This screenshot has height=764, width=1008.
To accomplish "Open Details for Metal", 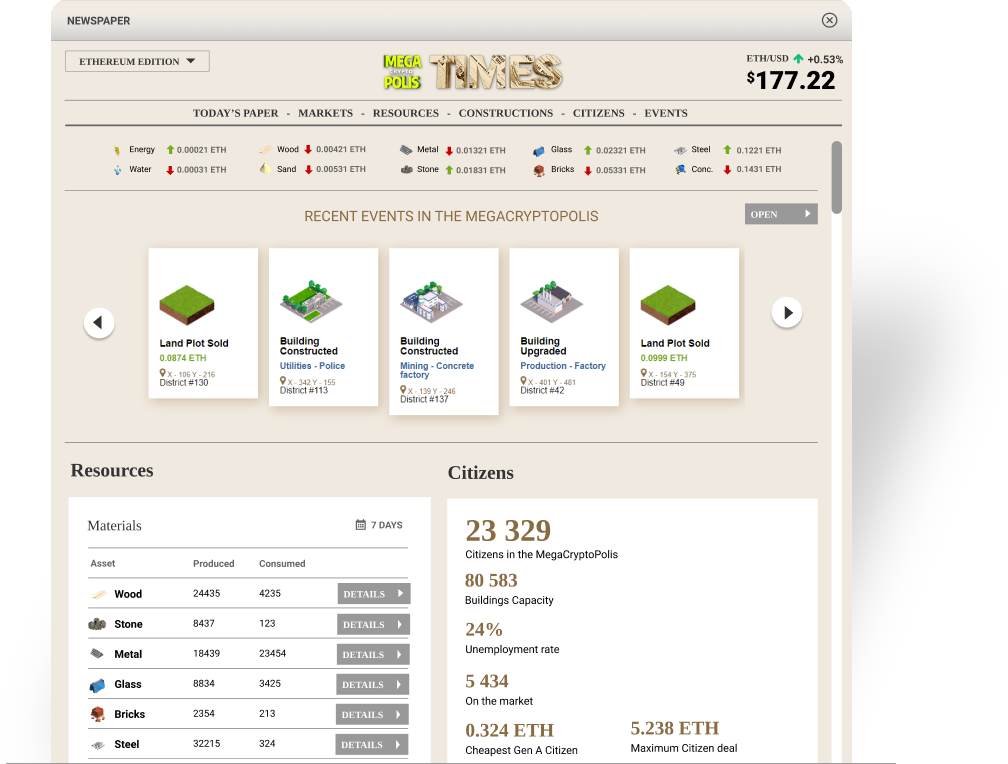I will click(x=372, y=654).
